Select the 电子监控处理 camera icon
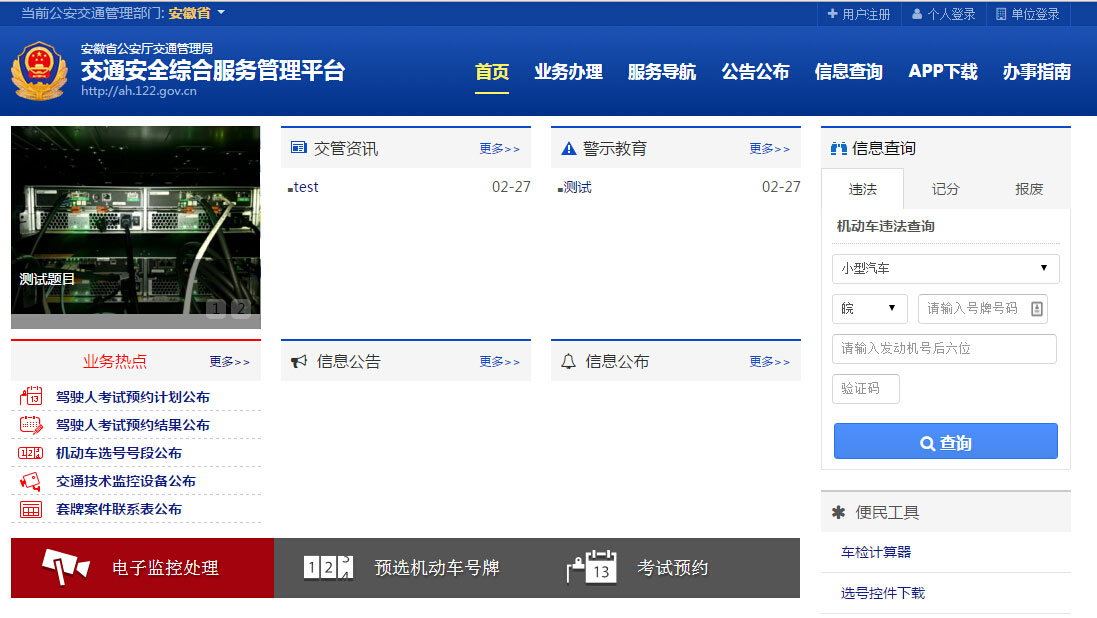Screen dimensions: 1097x618 65,567
